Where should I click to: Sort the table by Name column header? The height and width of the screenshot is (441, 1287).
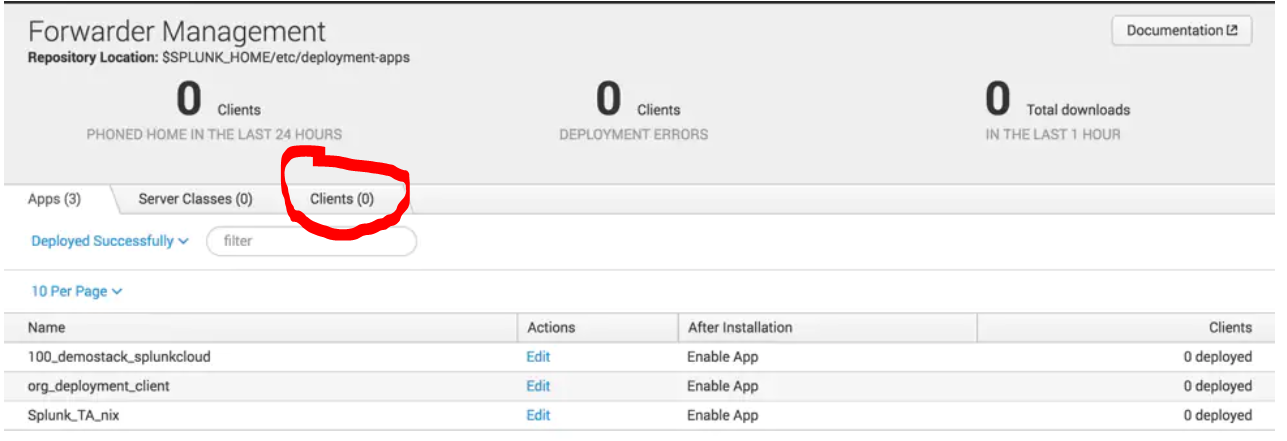[x=47, y=327]
